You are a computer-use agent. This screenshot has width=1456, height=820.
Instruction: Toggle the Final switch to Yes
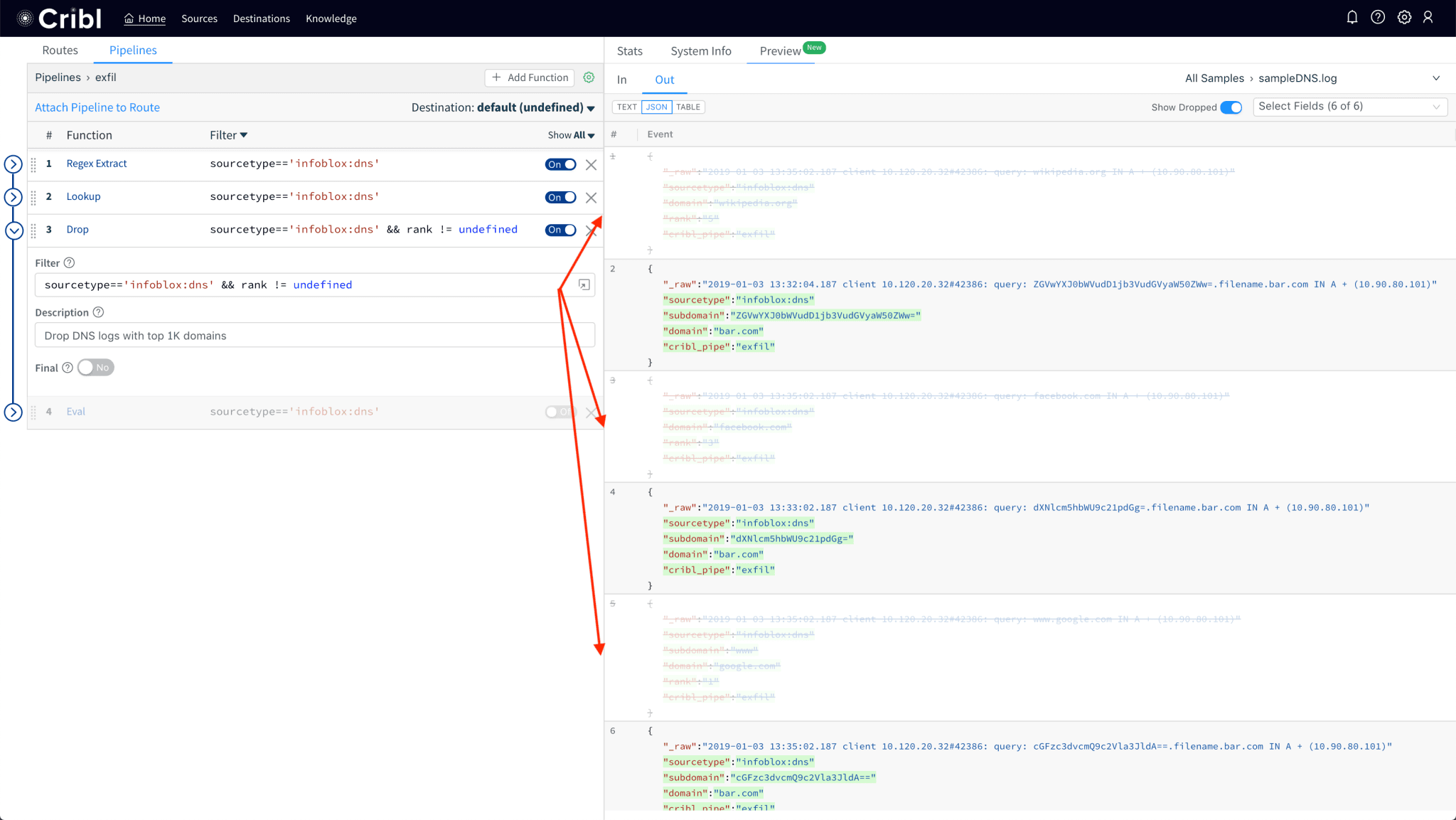click(95, 368)
